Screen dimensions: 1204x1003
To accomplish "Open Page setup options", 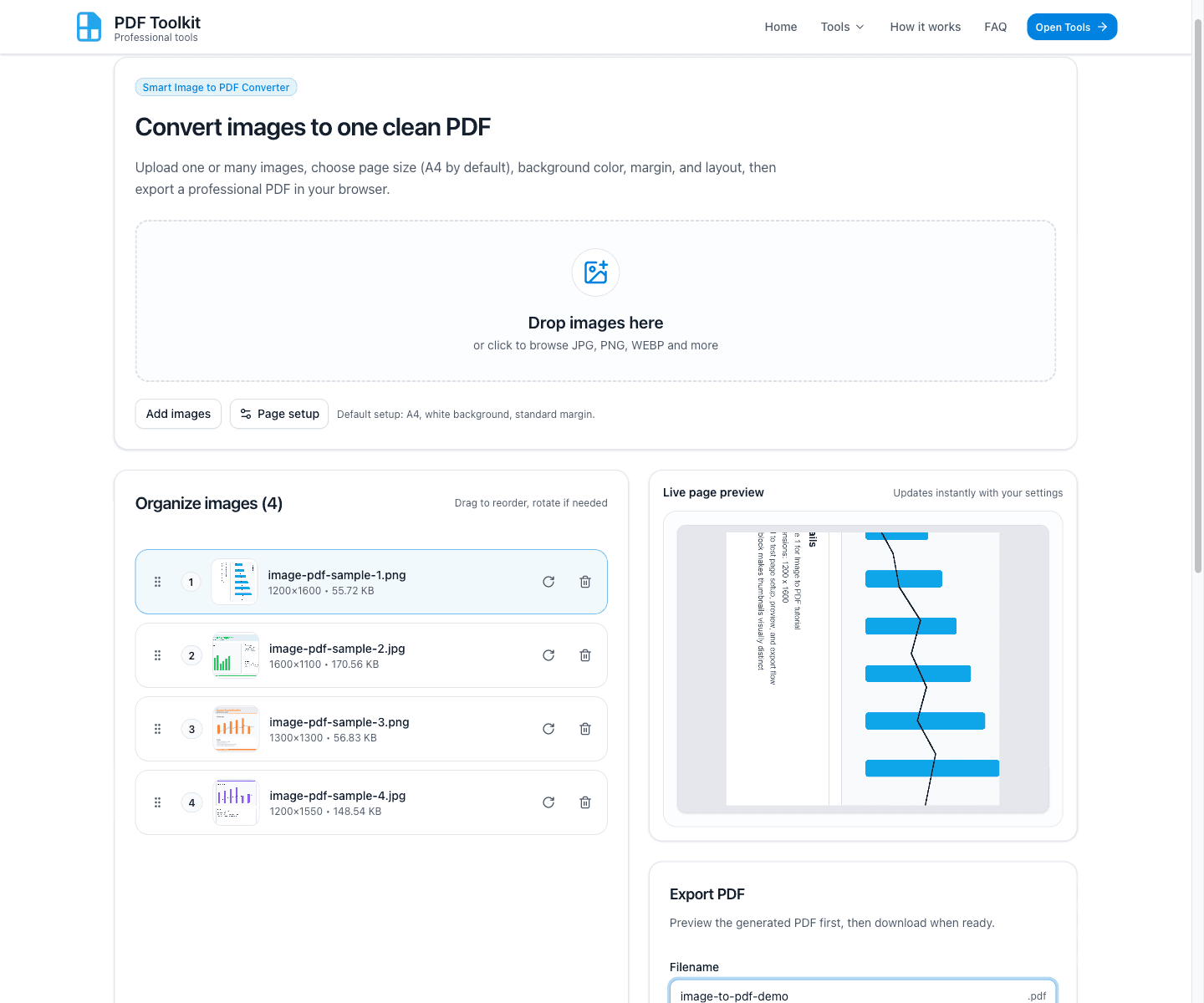I will coord(279,414).
